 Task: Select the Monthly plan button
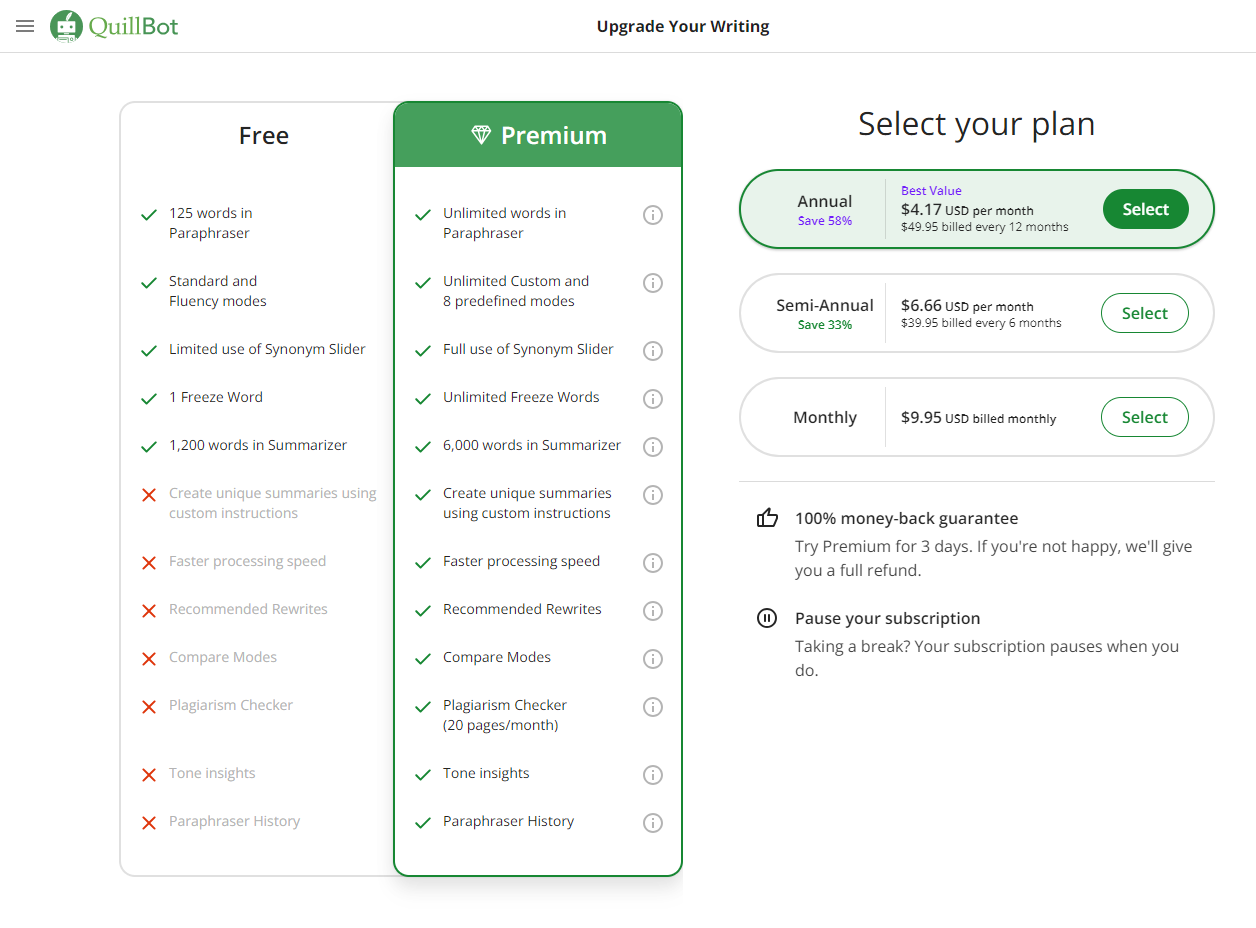point(1145,417)
